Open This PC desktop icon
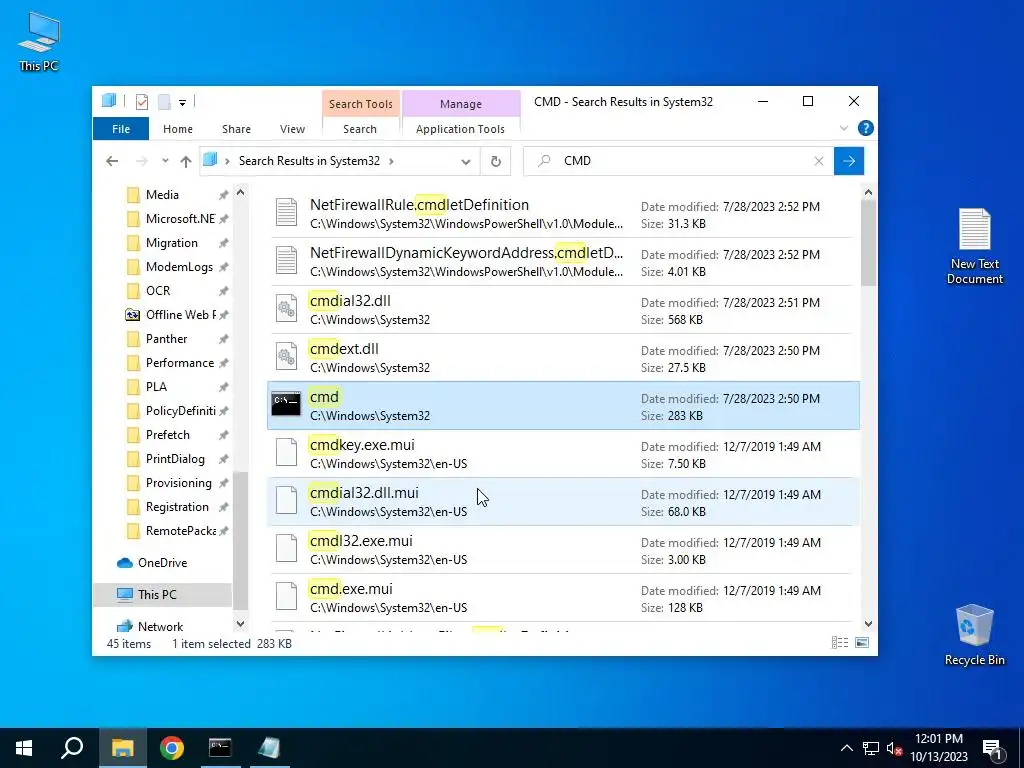The image size is (1024, 768). point(39,40)
